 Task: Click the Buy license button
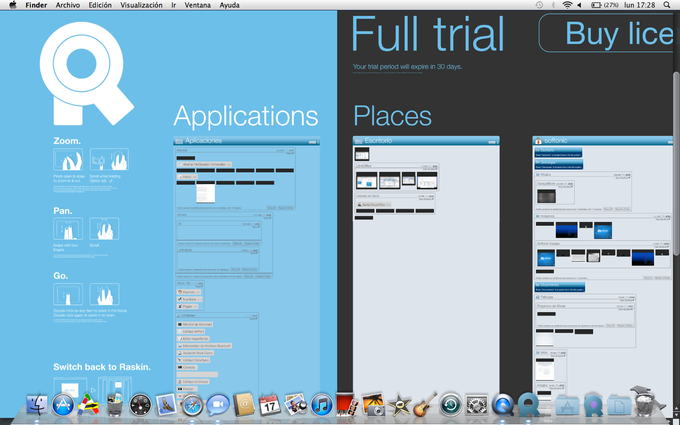pos(606,33)
